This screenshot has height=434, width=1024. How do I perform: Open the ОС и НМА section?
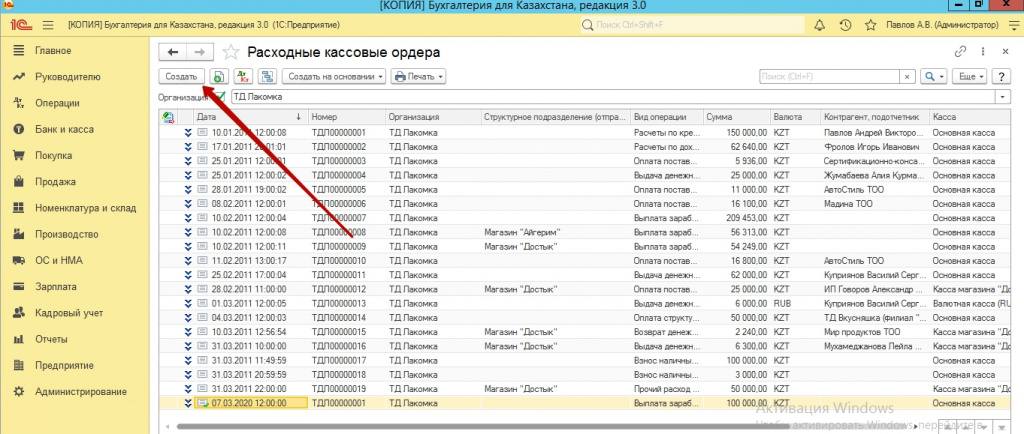tap(59, 260)
